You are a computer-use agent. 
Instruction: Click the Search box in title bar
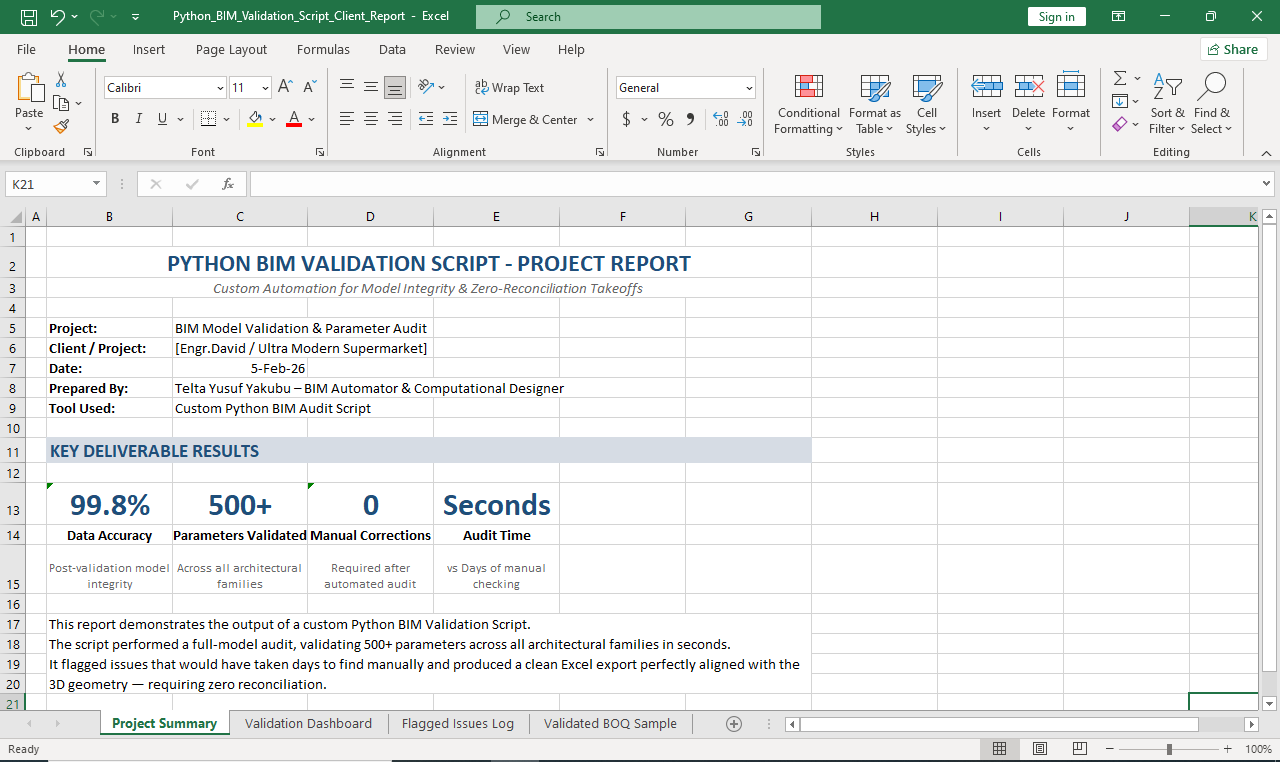point(648,17)
